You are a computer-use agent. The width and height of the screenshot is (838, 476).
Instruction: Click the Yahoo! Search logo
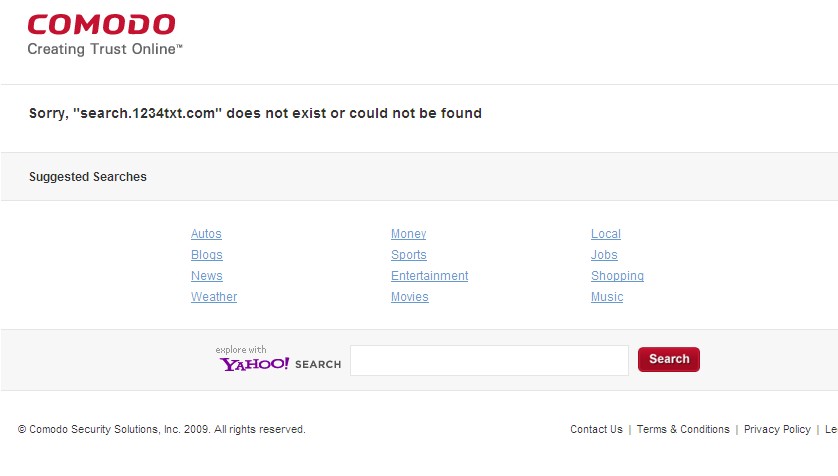click(x=278, y=359)
